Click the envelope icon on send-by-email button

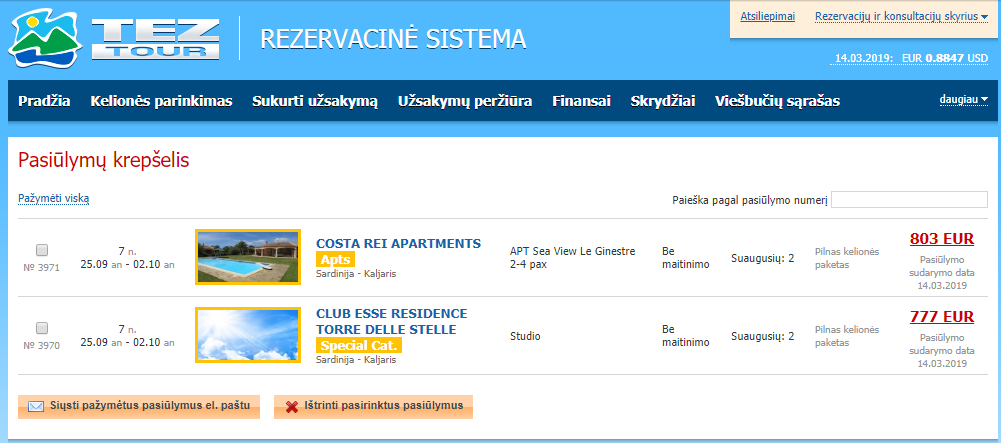tap(36, 407)
